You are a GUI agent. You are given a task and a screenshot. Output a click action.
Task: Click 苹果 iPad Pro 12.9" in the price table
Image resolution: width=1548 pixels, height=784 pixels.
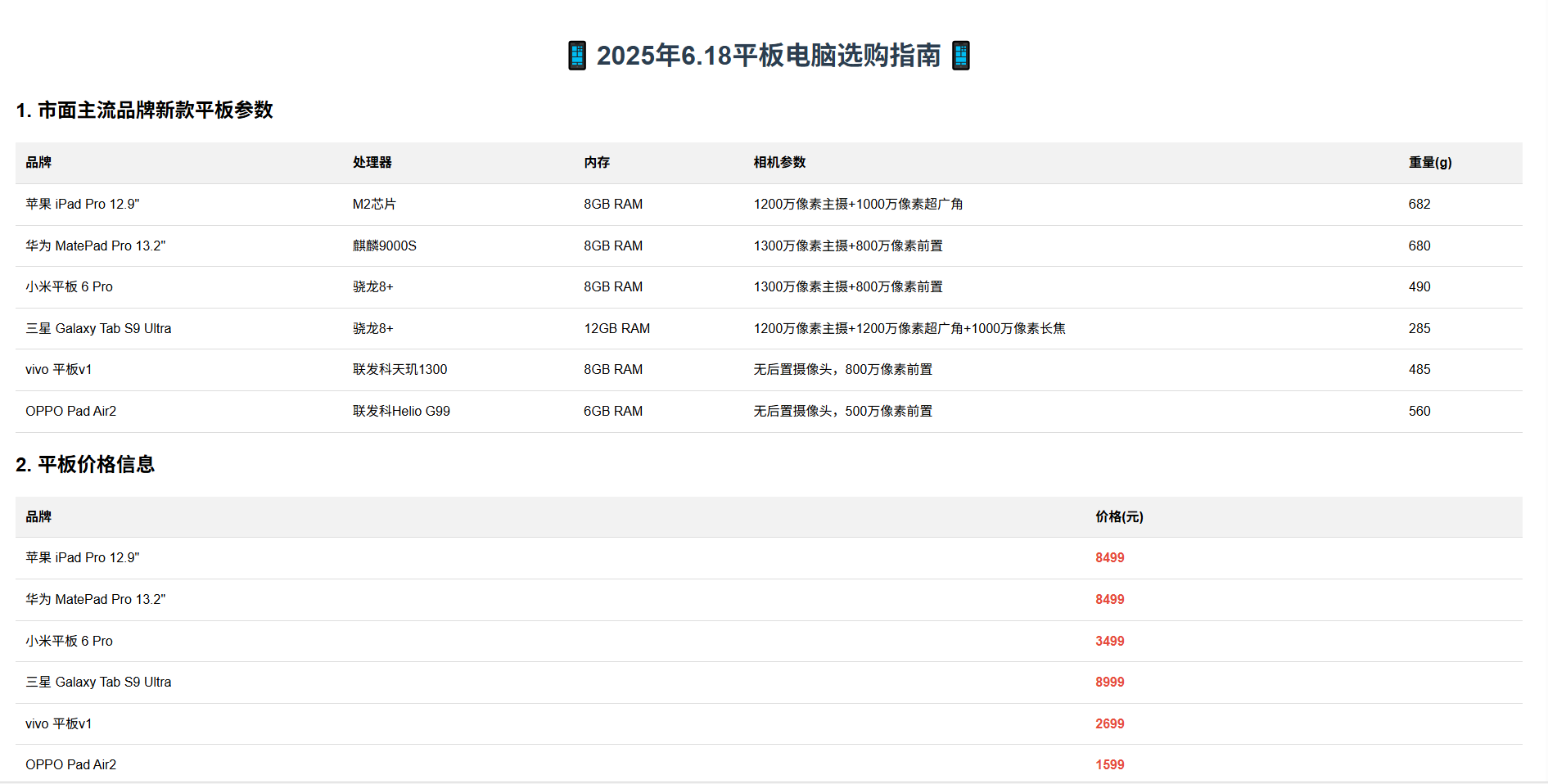[83, 557]
